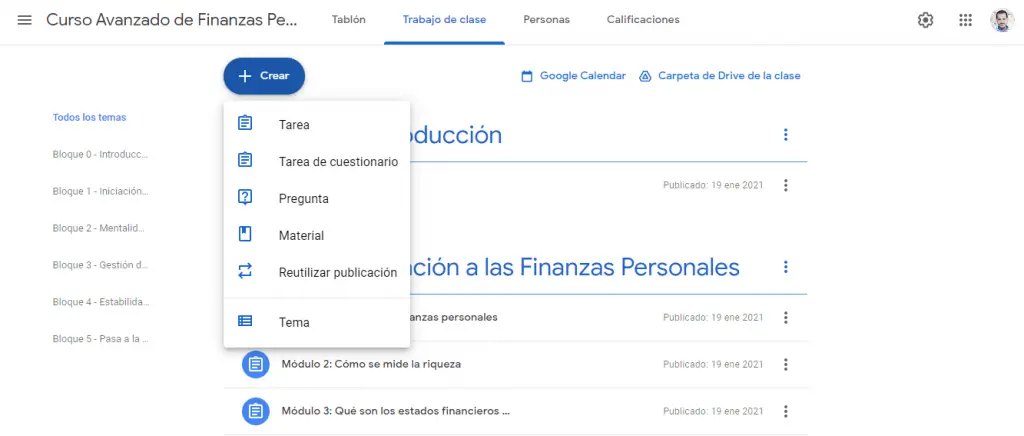Click the partially hidden Introducción topic heading
The image size is (1024, 436).
tap(456, 135)
